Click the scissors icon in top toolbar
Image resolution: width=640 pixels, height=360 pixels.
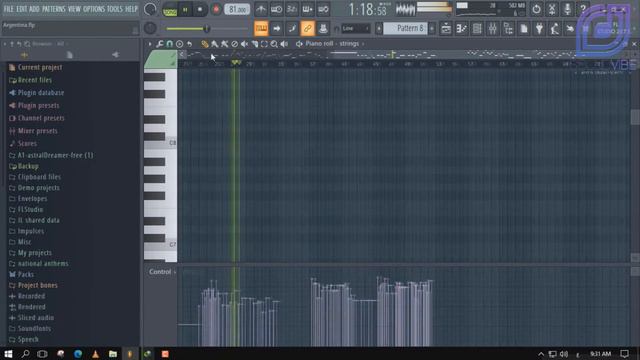pos(552,9)
